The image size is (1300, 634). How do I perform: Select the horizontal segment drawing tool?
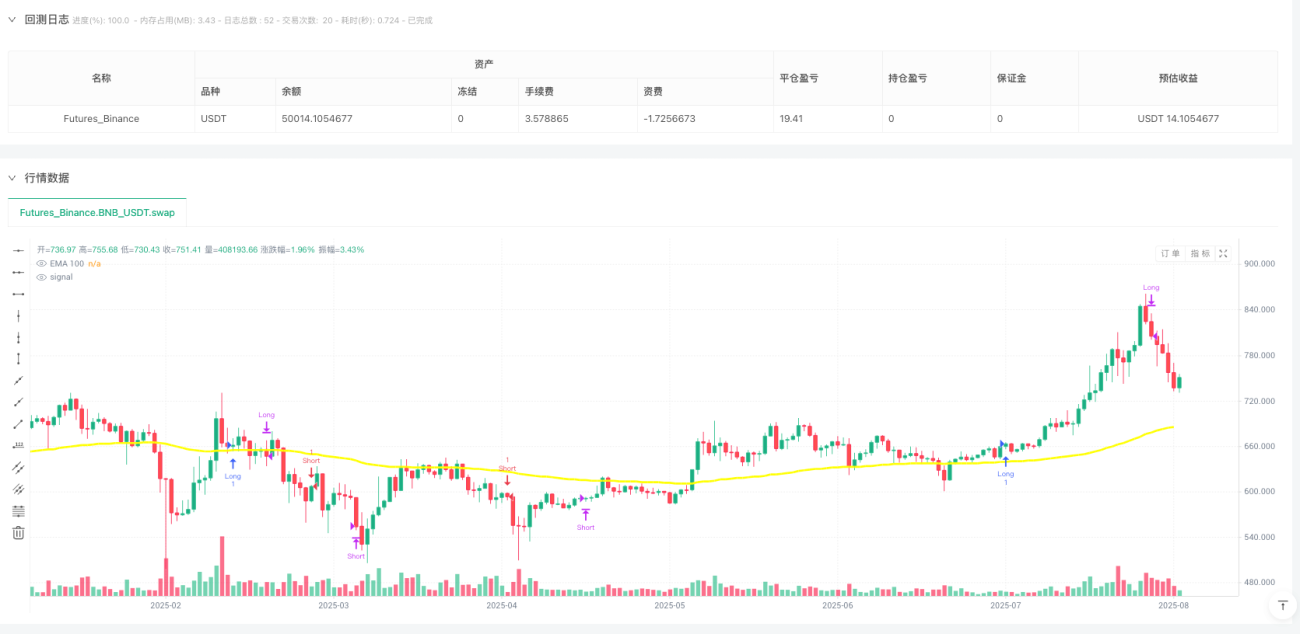[x=17, y=293]
